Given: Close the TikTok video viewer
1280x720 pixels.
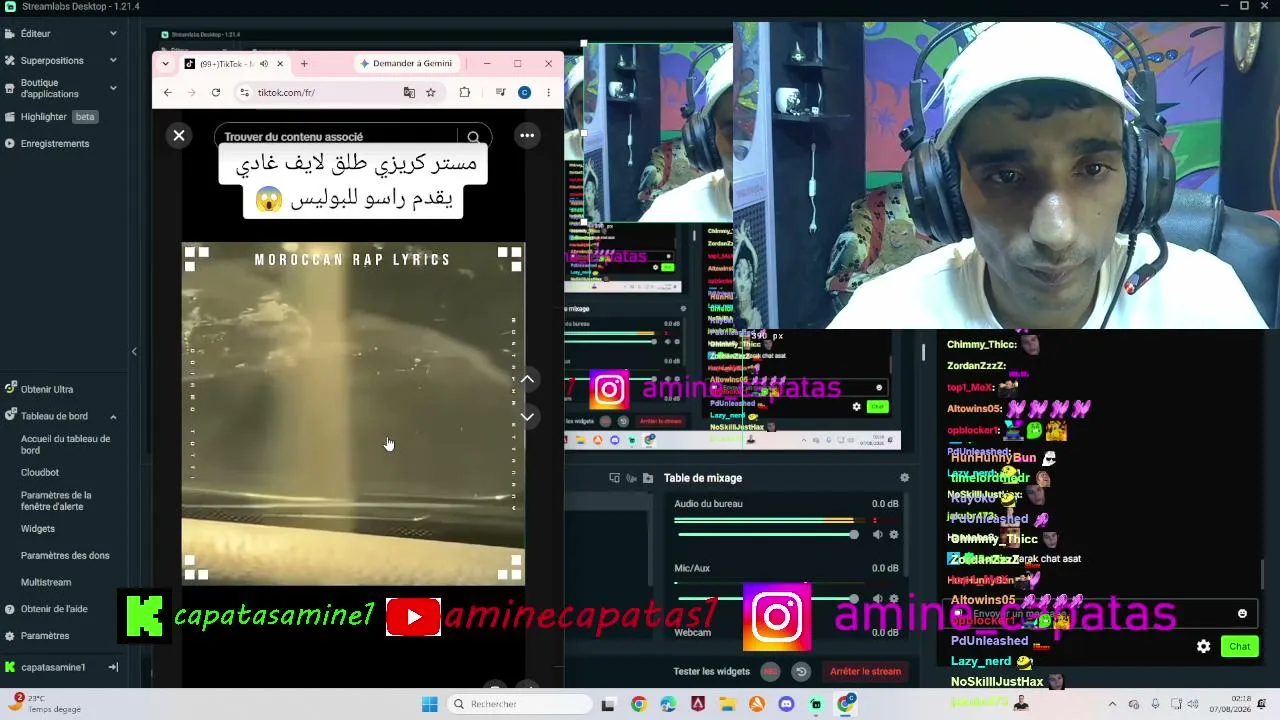Looking at the screenshot, I should point(179,136).
